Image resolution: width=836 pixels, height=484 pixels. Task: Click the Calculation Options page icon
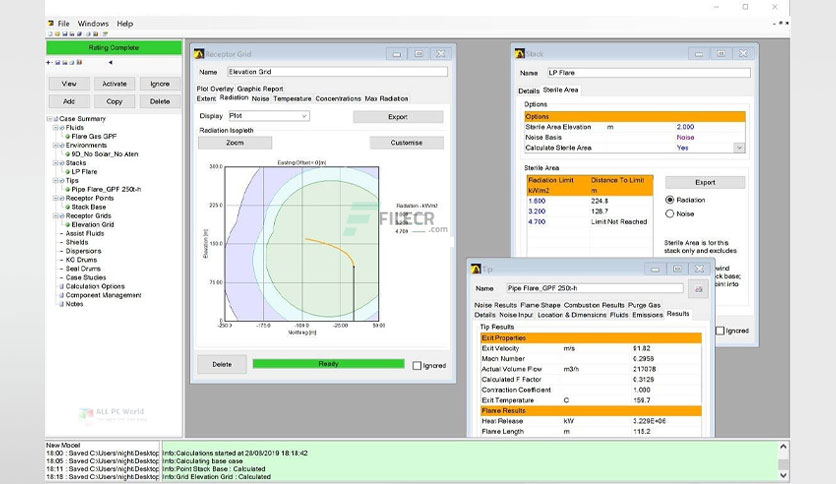61,286
